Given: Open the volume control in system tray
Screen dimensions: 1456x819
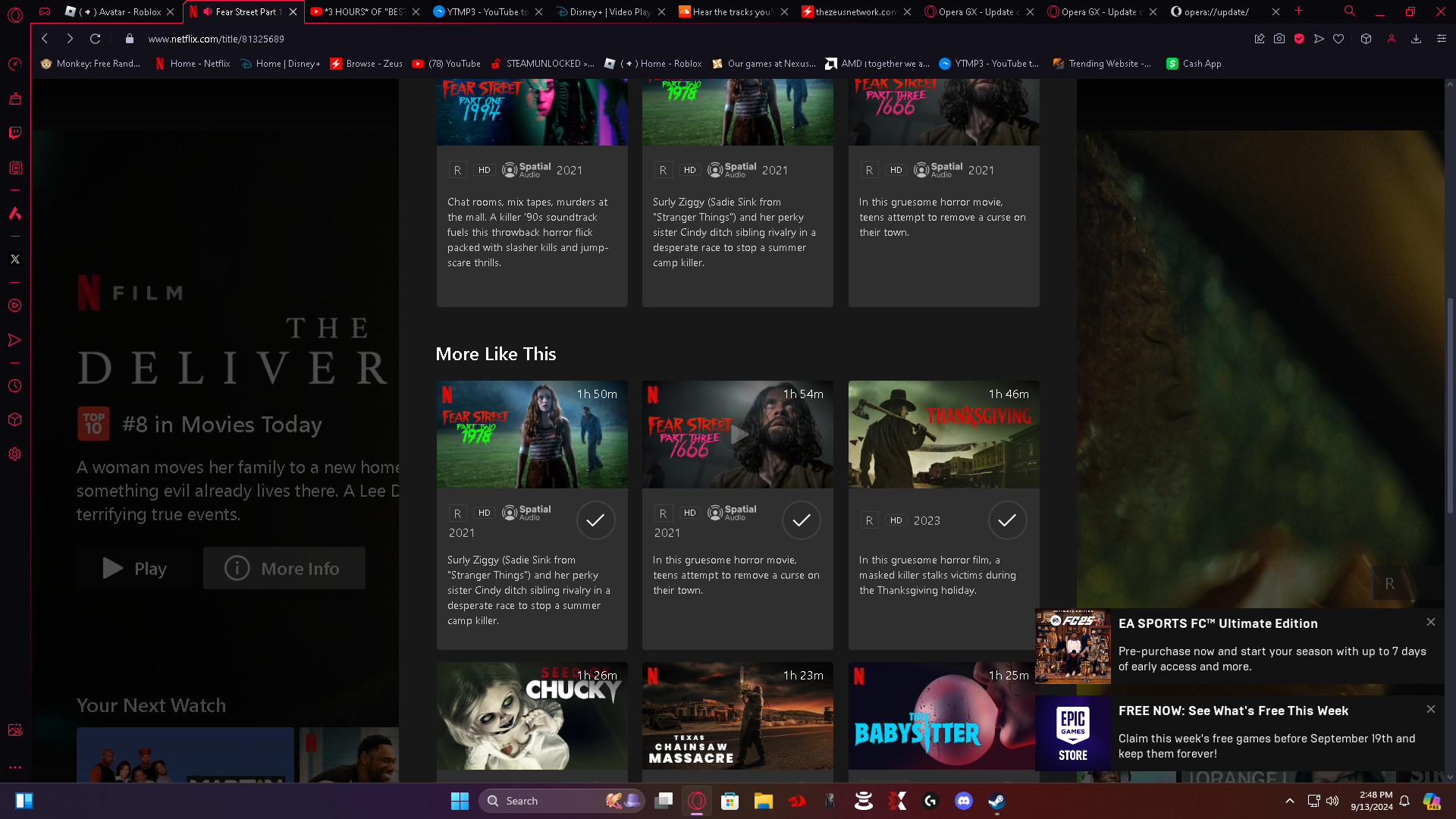Looking at the screenshot, I should (1332, 801).
